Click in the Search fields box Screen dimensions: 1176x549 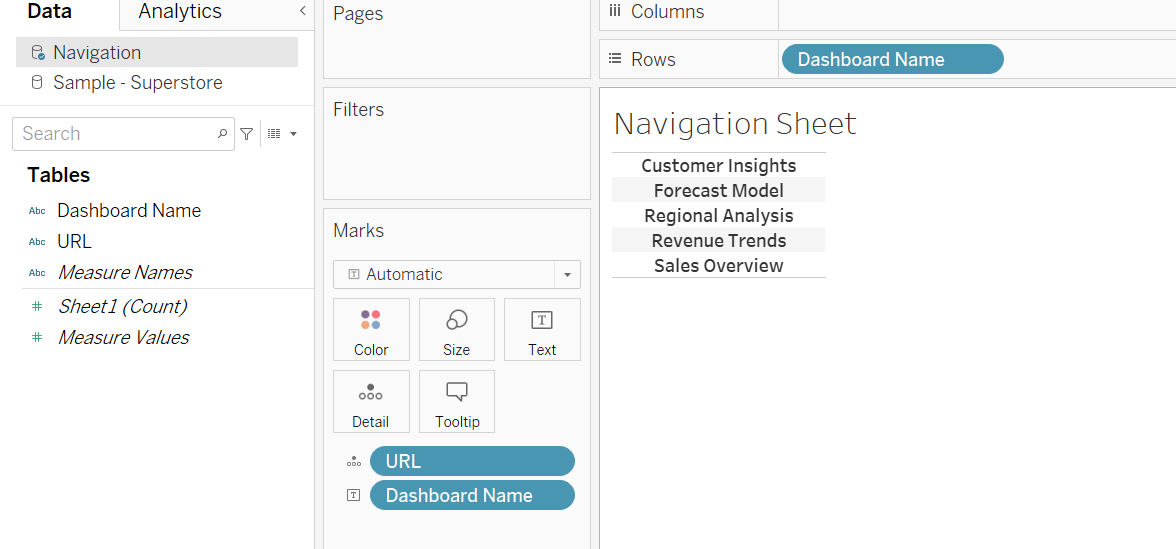click(x=115, y=134)
